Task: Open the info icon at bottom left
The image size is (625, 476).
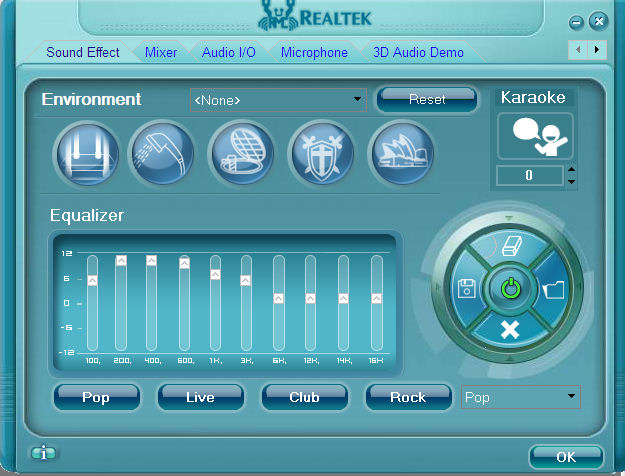Action: coord(43,453)
